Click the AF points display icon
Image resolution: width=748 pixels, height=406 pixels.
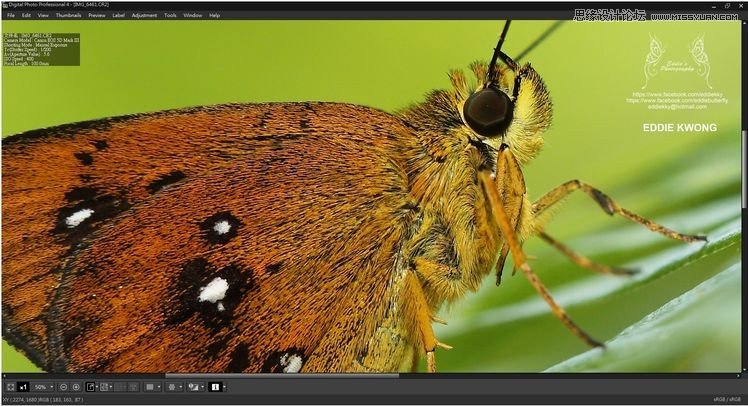[x=172, y=386]
